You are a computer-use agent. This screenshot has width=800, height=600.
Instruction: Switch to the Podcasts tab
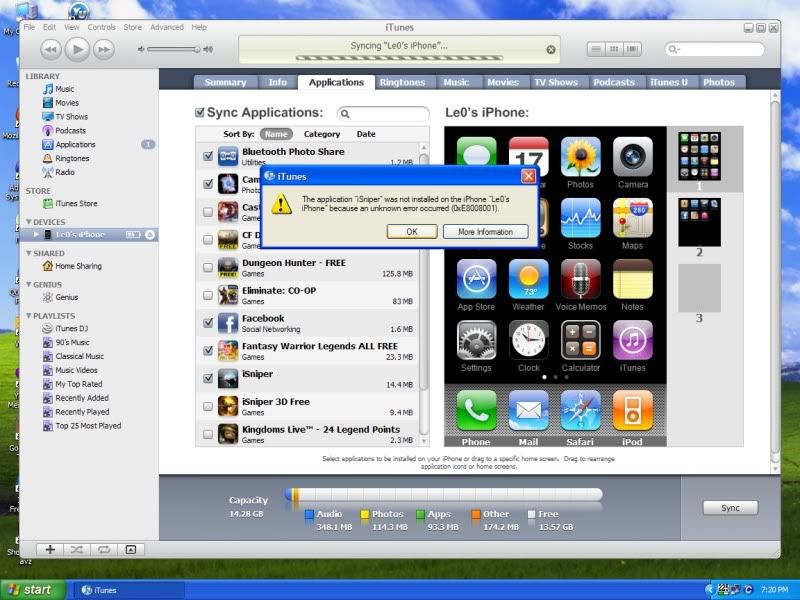pyautogui.click(x=614, y=82)
